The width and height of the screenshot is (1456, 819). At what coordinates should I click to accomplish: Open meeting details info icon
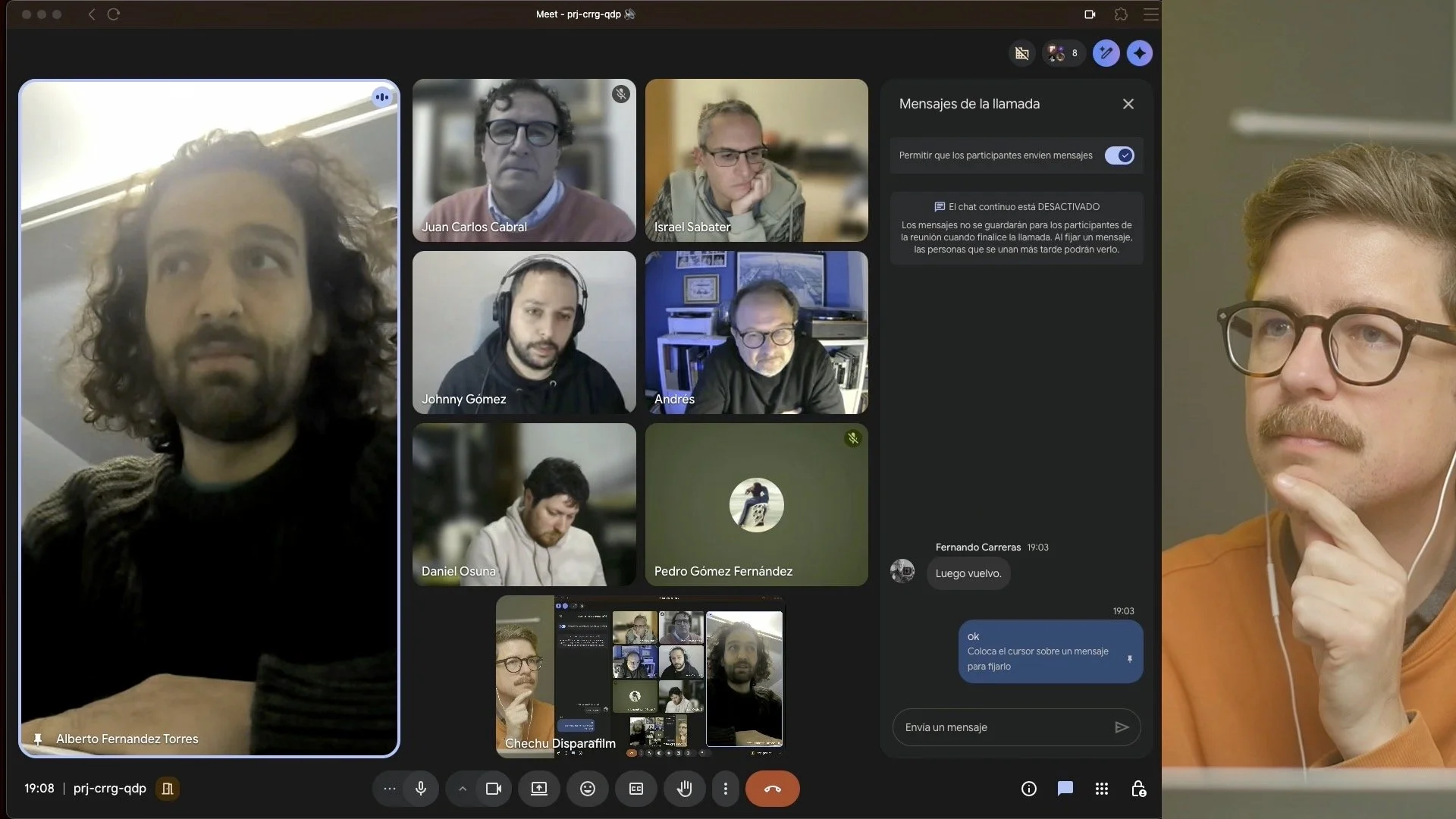1029,789
